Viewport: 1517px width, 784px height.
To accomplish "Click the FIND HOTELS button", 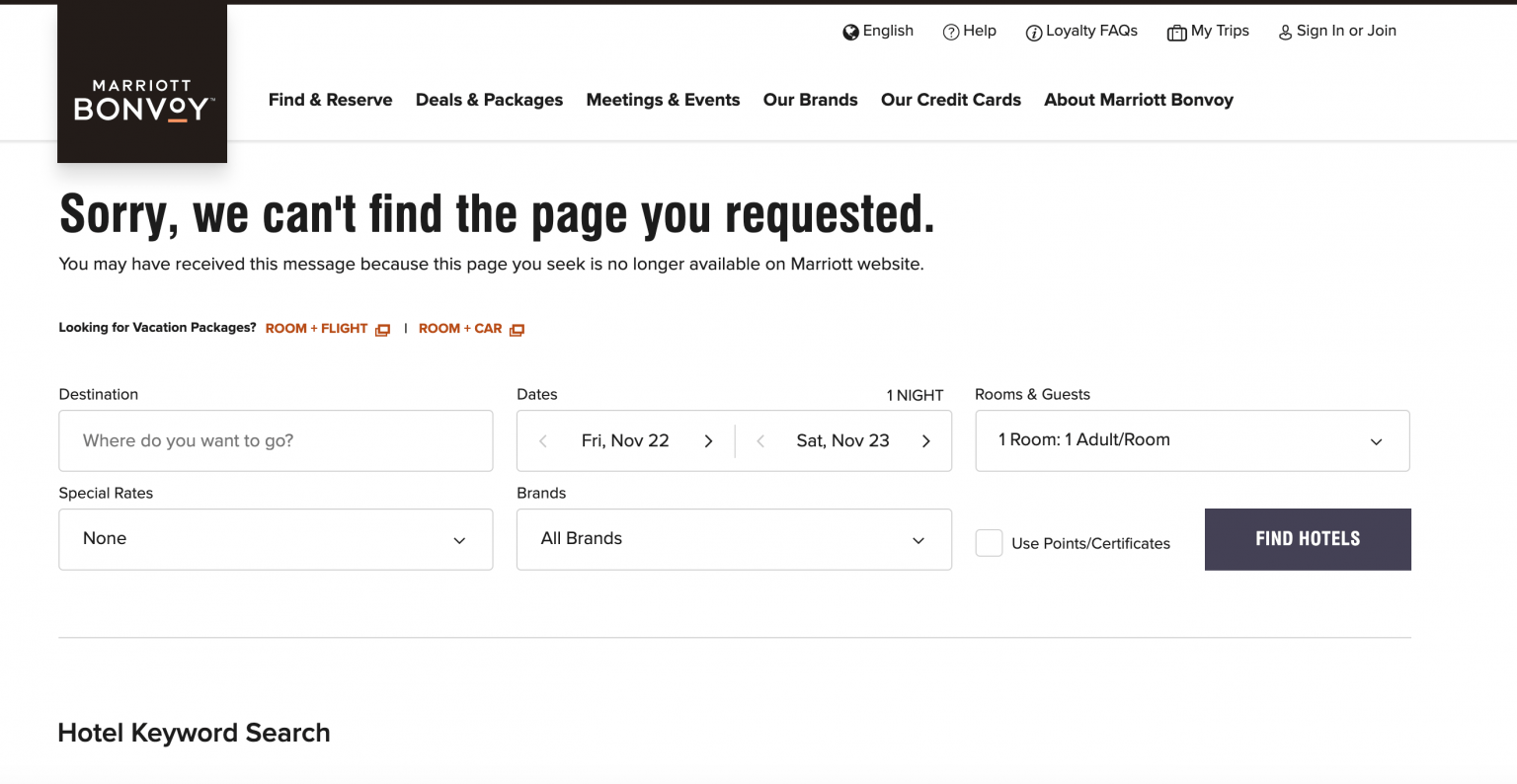I will coord(1308,539).
